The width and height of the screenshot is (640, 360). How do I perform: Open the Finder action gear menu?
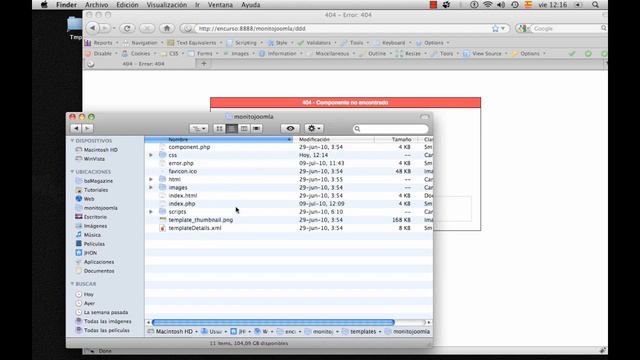coord(313,129)
